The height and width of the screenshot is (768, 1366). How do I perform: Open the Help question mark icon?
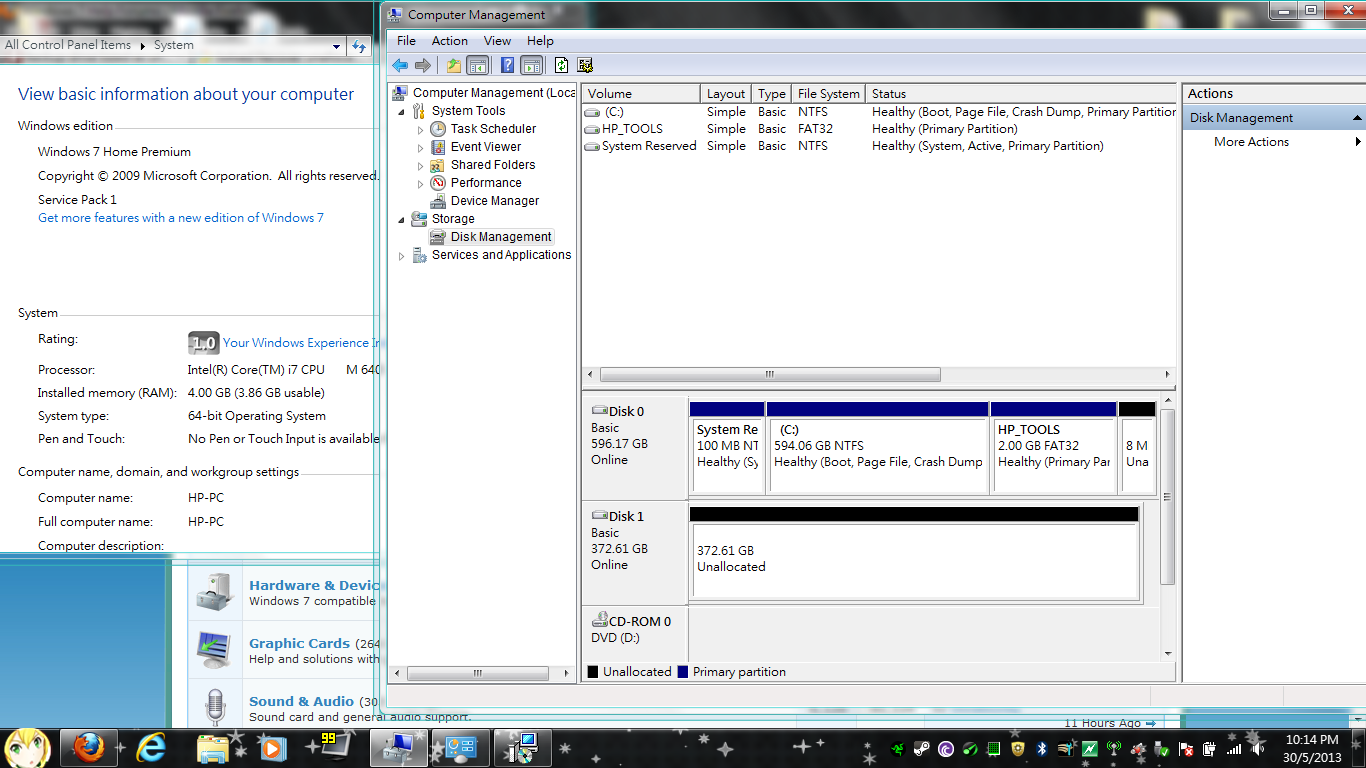click(508, 65)
